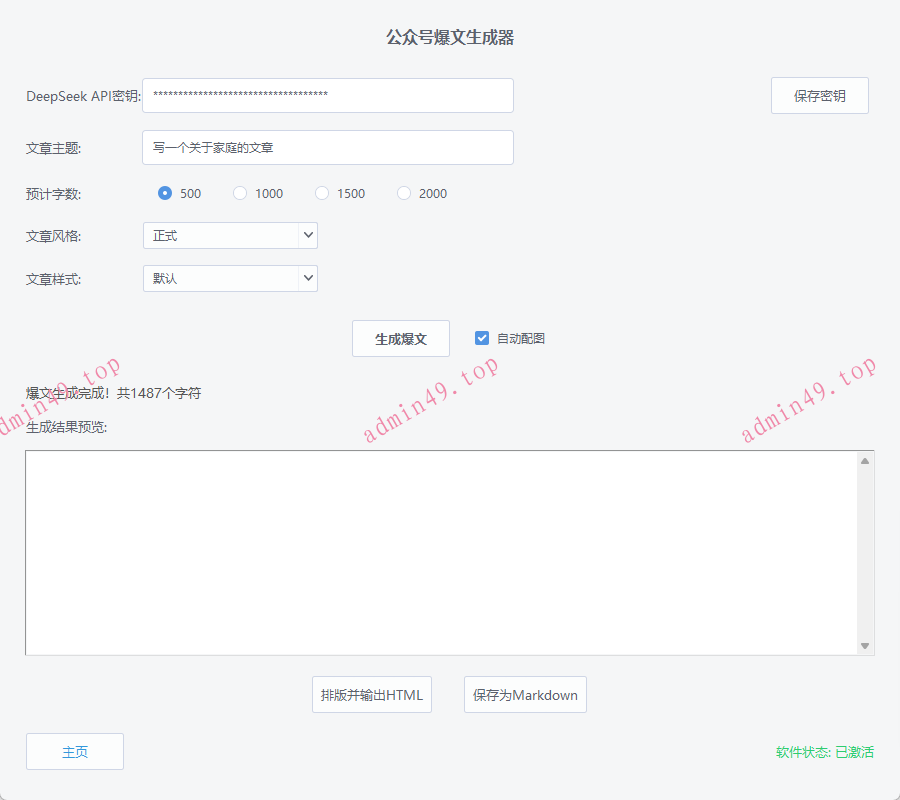Toggle the 自动配图 checkbox off
This screenshot has width=900, height=800.
tap(481, 338)
